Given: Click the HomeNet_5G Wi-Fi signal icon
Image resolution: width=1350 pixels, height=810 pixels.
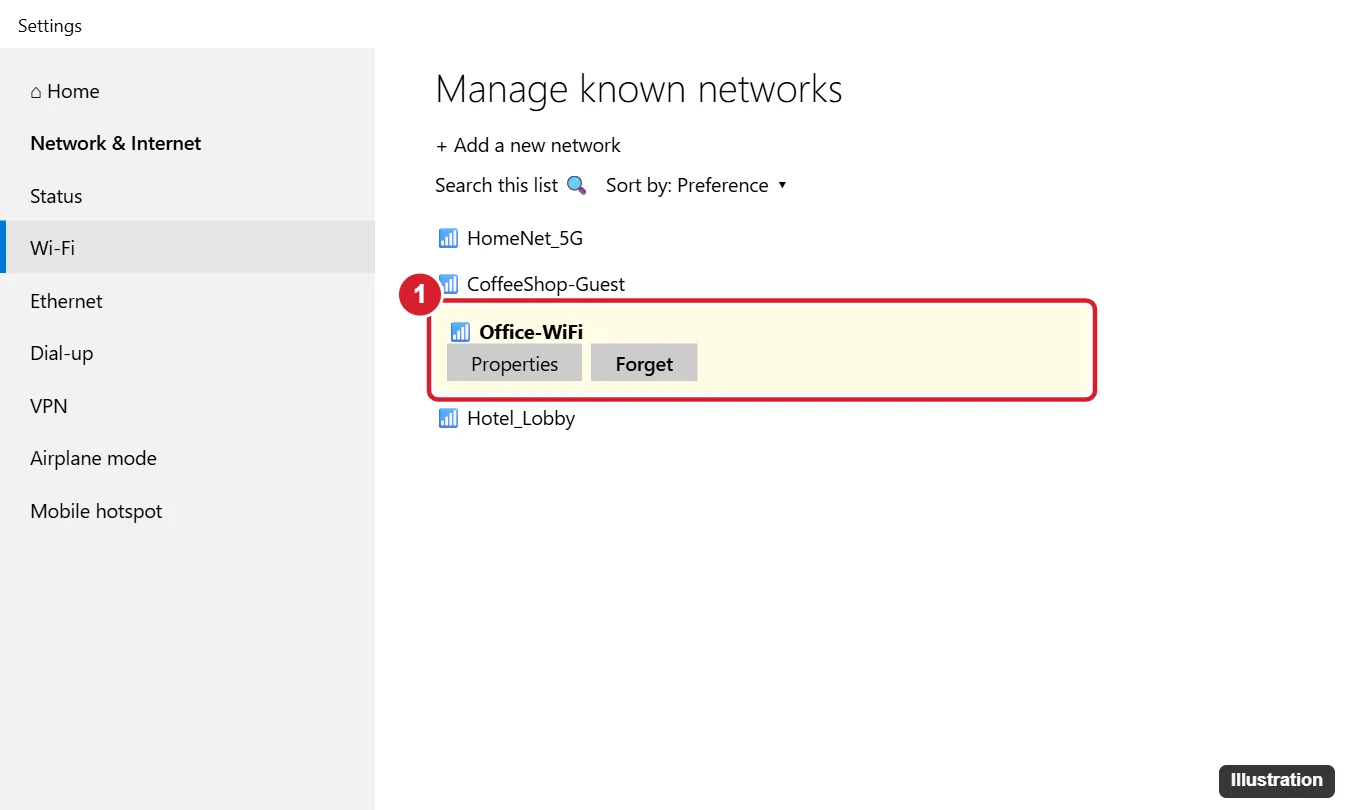Looking at the screenshot, I should 448,238.
